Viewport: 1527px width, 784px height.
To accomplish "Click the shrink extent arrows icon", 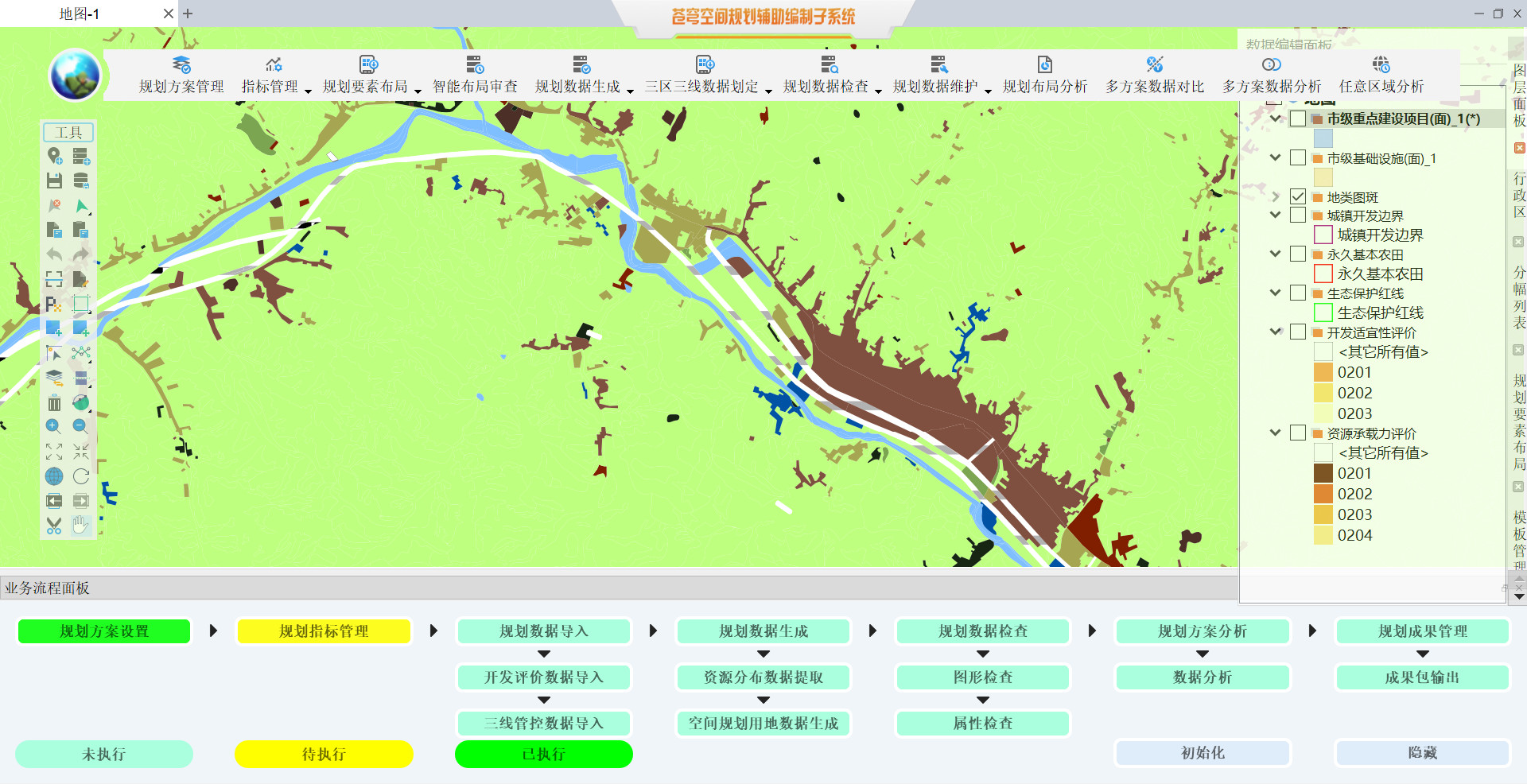I will pyautogui.click(x=81, y=452).
